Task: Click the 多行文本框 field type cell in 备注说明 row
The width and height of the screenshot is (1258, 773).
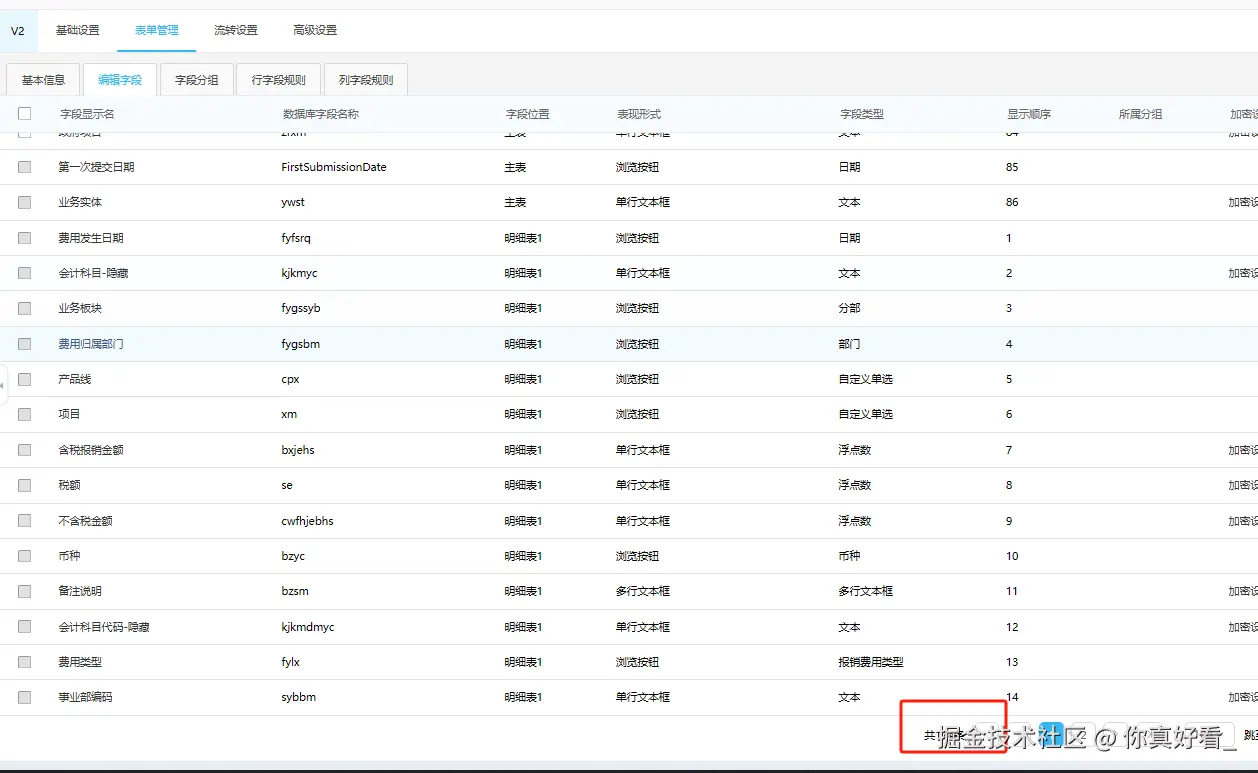Action: [x=866, y=591]
